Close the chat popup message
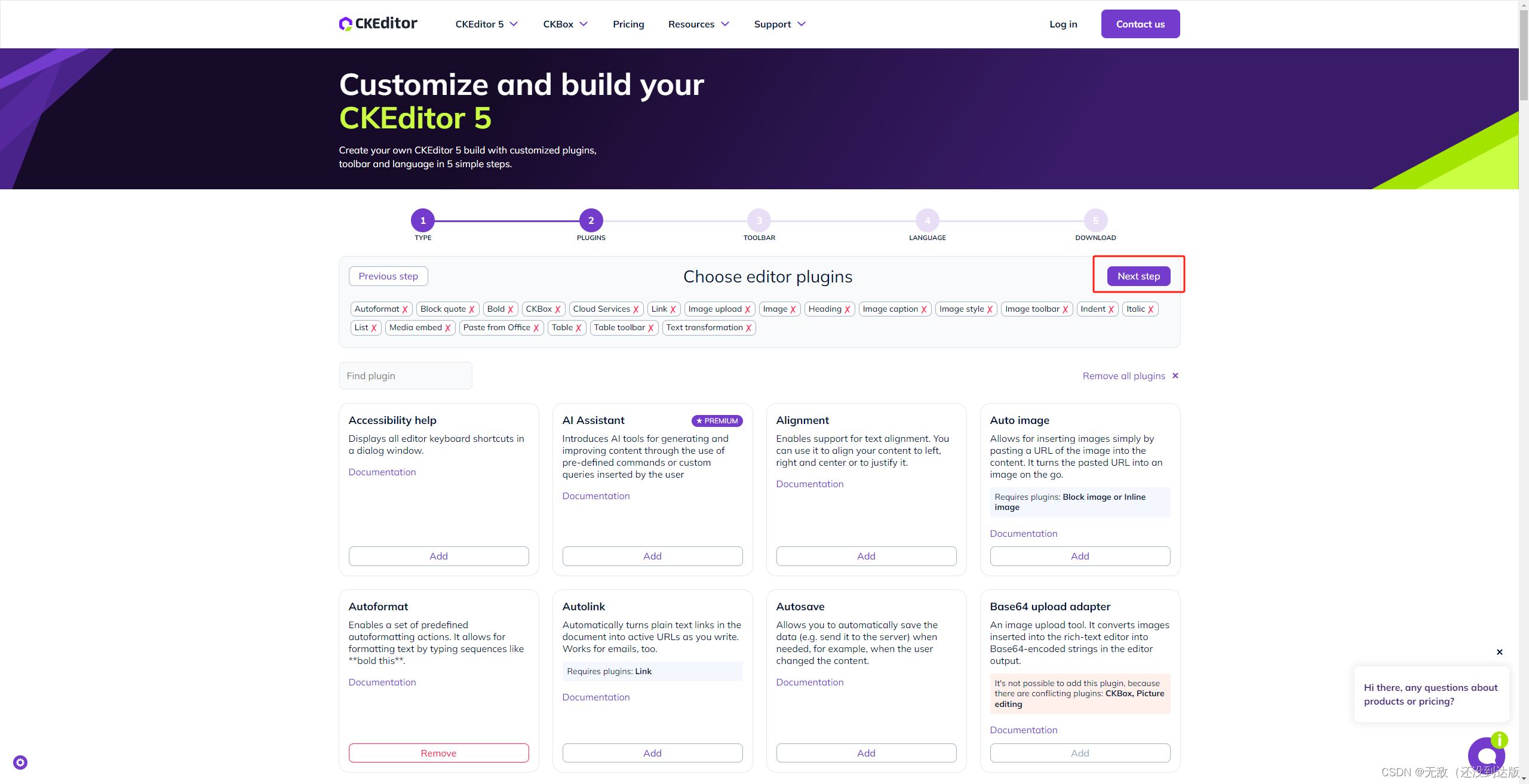The image size is (1529, 784). pyautogui.click(x=1499, y=652)
